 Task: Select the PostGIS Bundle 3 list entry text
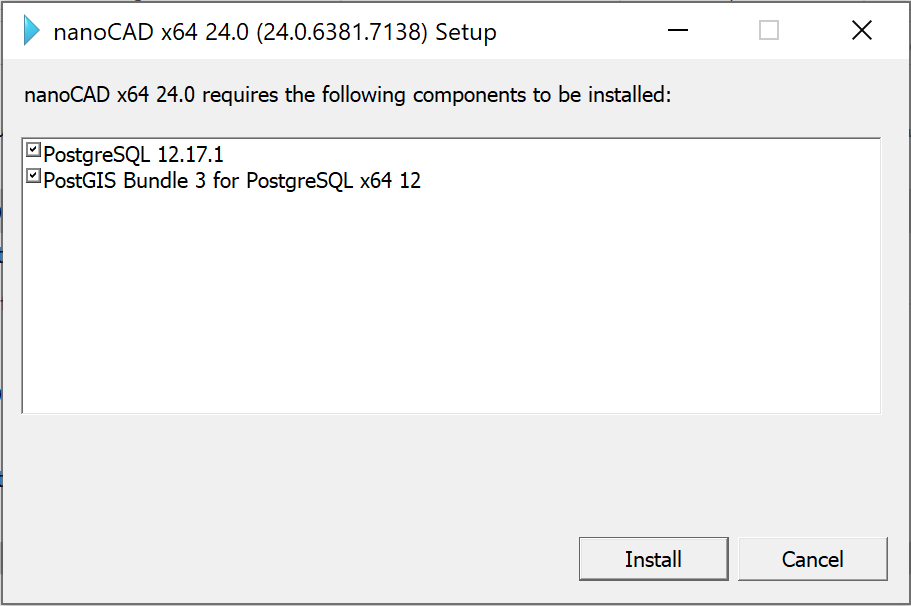pos(232,181)
